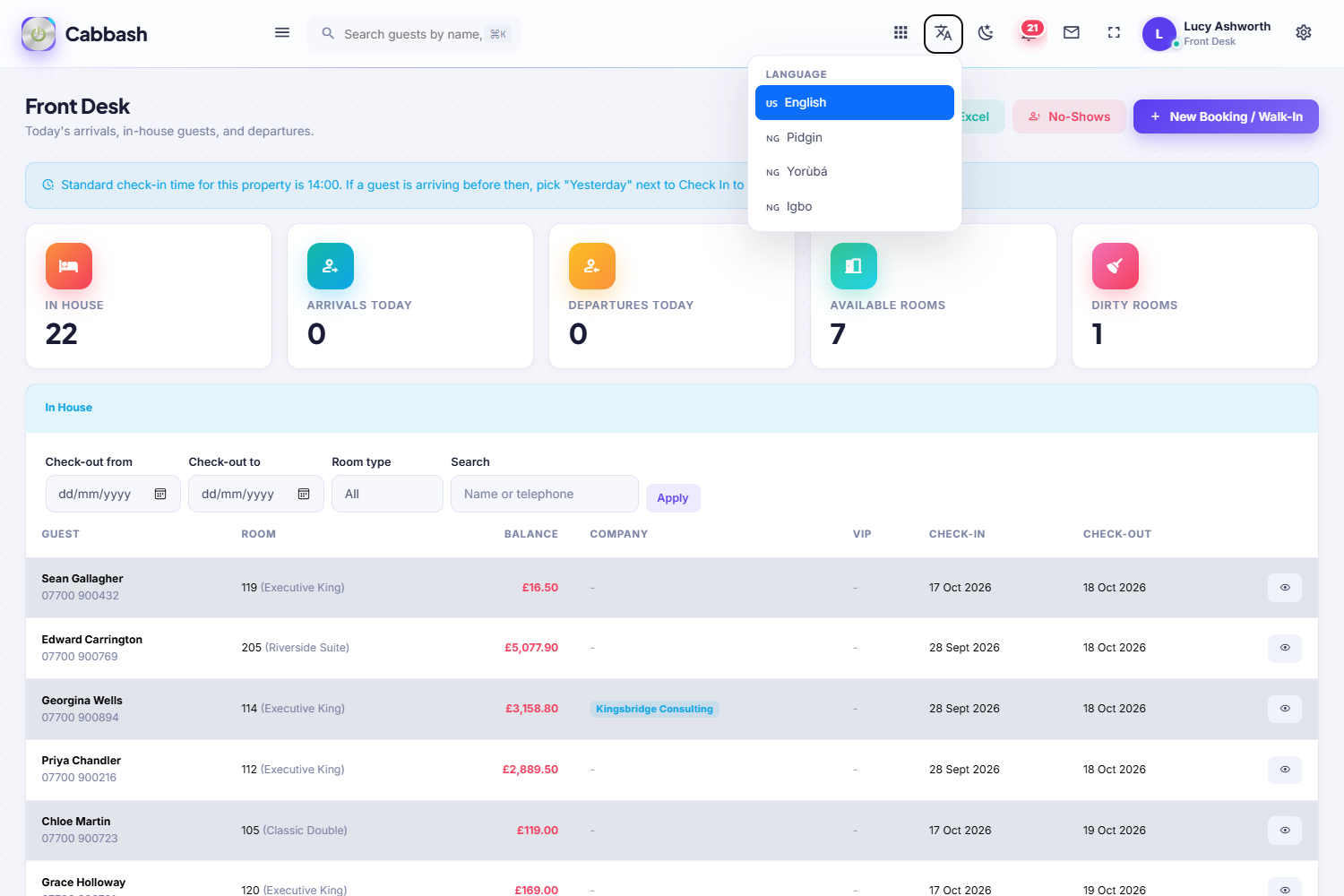Create New Booking / Walk-In

pyautogui.click(x=1226, y=116)
